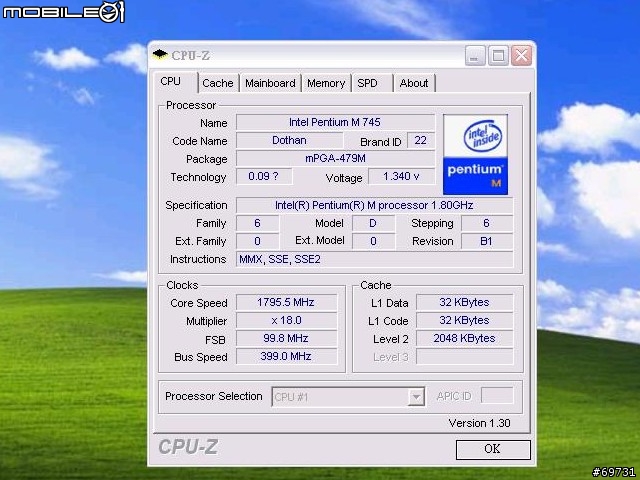Close the CPU-Z window
Image resolution: width=640 pixels, height=480 pixels.
coord(521,56)
